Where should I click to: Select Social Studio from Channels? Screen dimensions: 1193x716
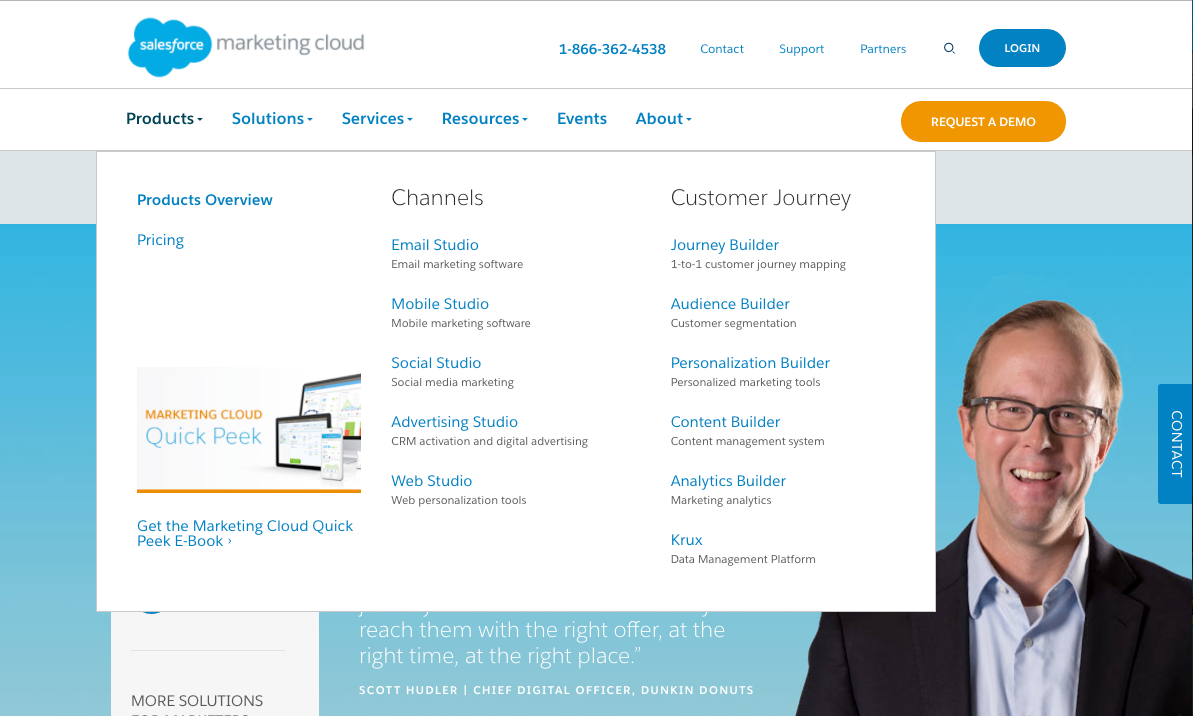[x=436, y=363]
